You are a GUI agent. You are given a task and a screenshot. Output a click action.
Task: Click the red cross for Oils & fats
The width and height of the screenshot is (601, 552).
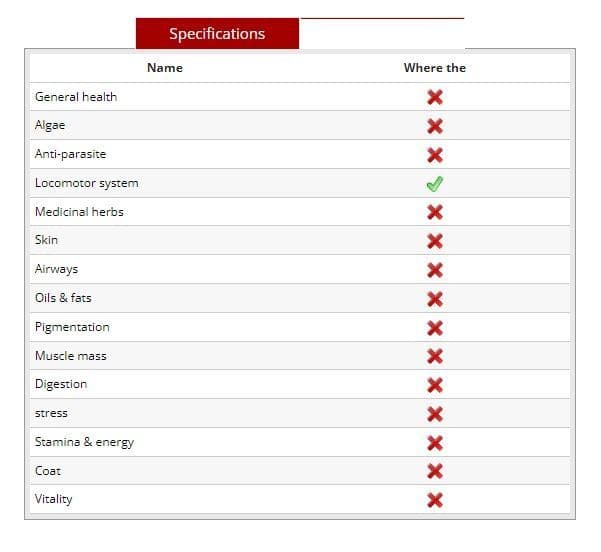(x=435, y=299)
